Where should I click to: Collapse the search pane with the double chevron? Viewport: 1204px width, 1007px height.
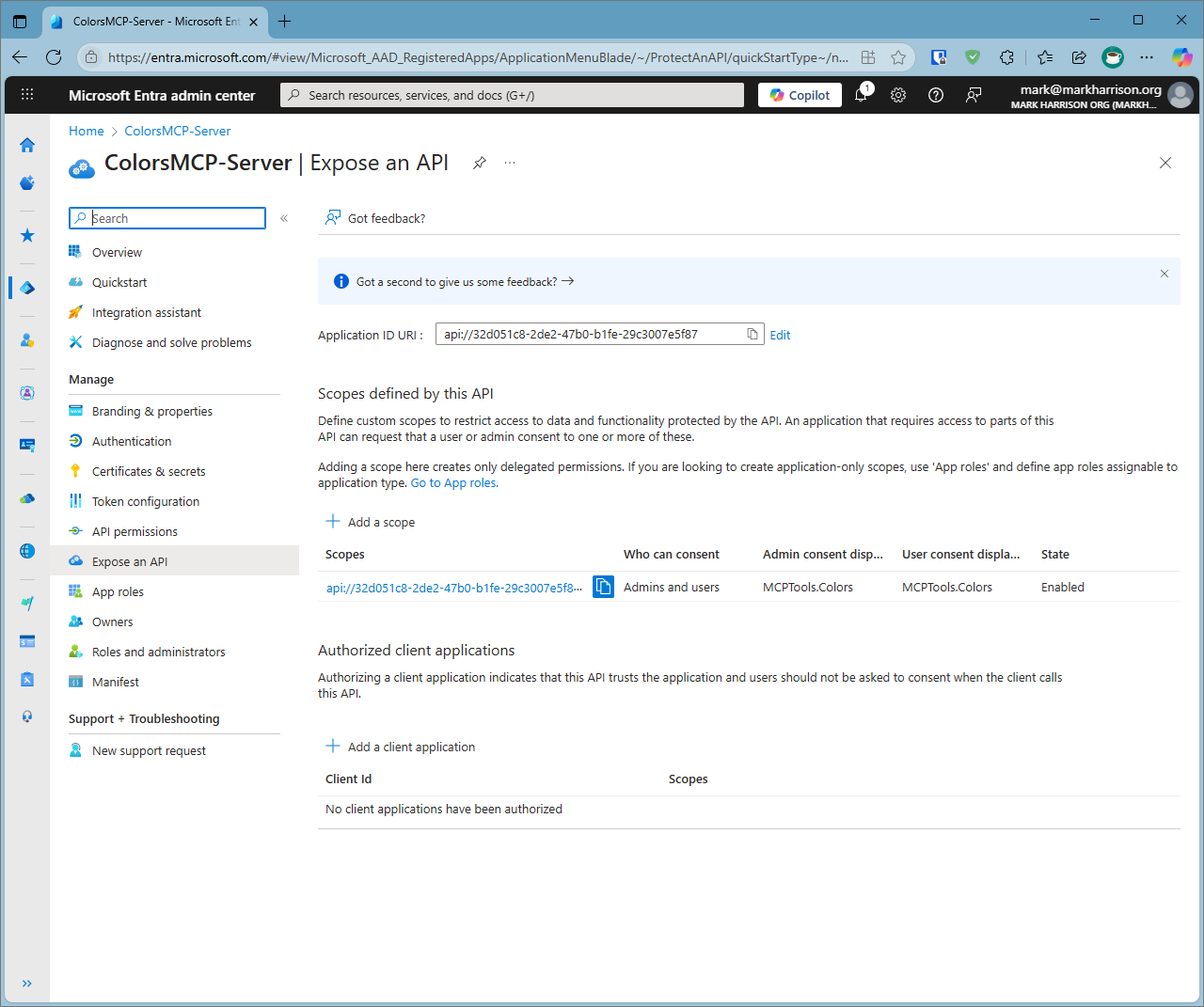click(x=284, y=217)
